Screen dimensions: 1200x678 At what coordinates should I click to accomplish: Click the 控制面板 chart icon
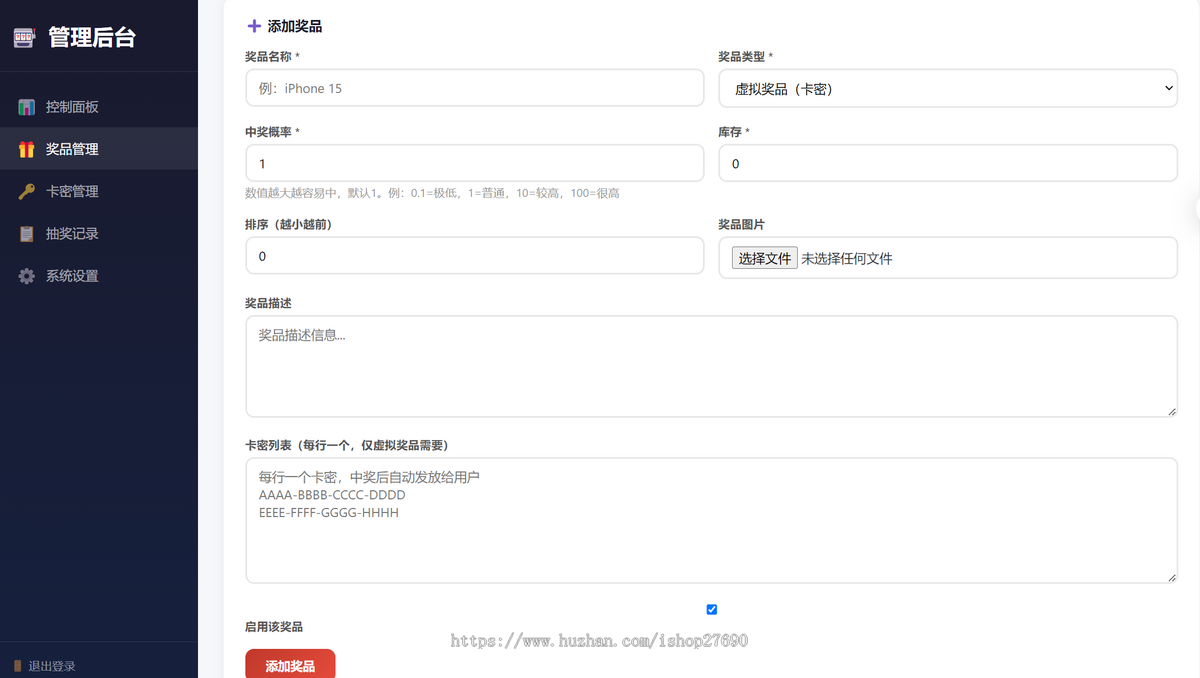click(27, 107)
